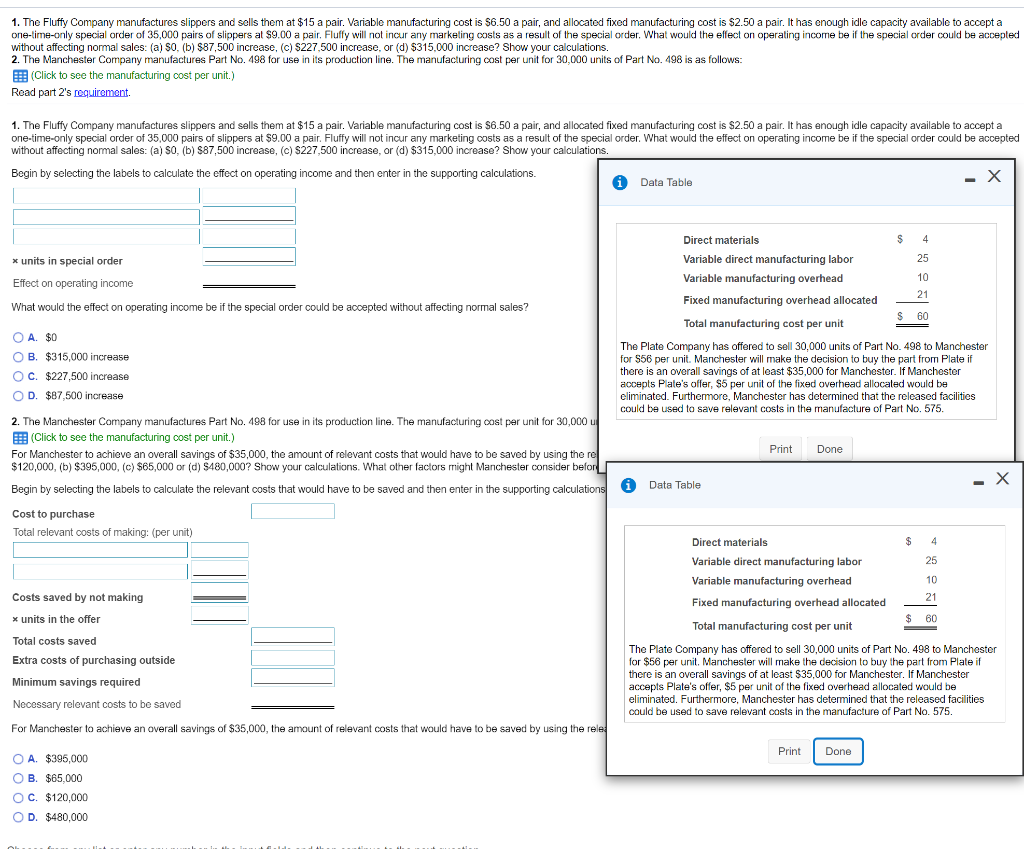
Task: Open second label dropdown in part 1
Action: (x=106, y=217)
